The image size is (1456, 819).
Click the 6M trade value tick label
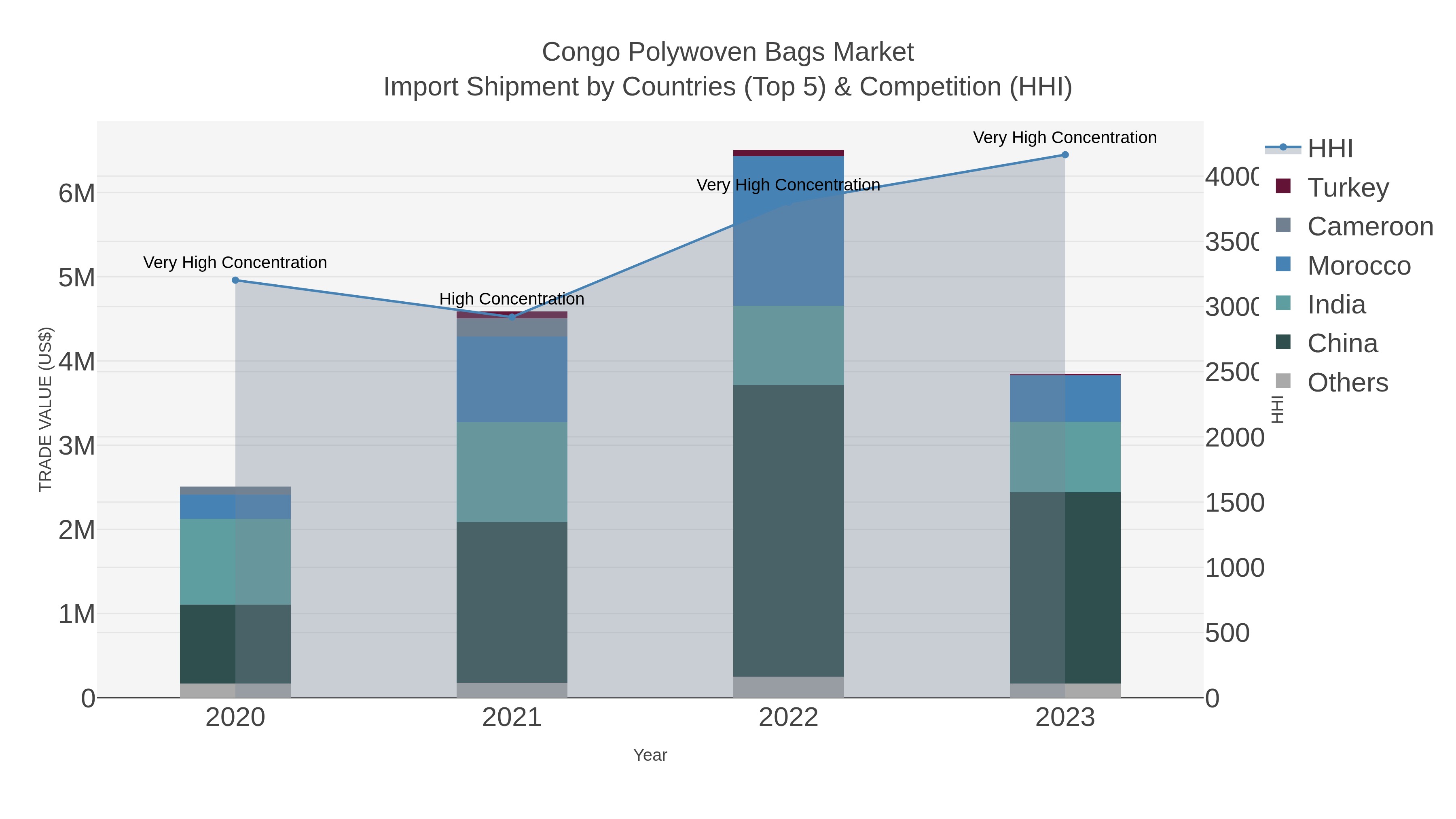(x=77, y=193)
